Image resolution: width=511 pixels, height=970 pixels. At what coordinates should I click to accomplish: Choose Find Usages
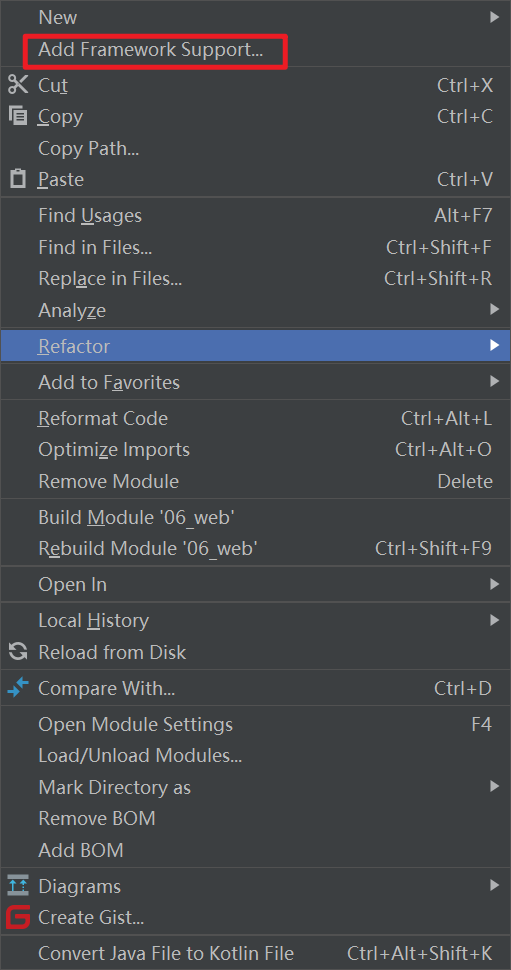[256, 215]
